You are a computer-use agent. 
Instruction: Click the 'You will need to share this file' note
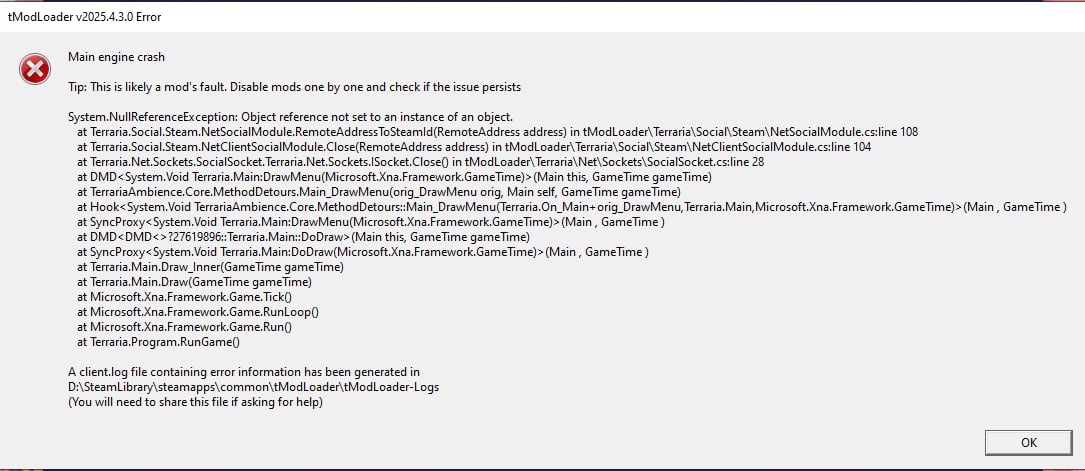(195, 402)
